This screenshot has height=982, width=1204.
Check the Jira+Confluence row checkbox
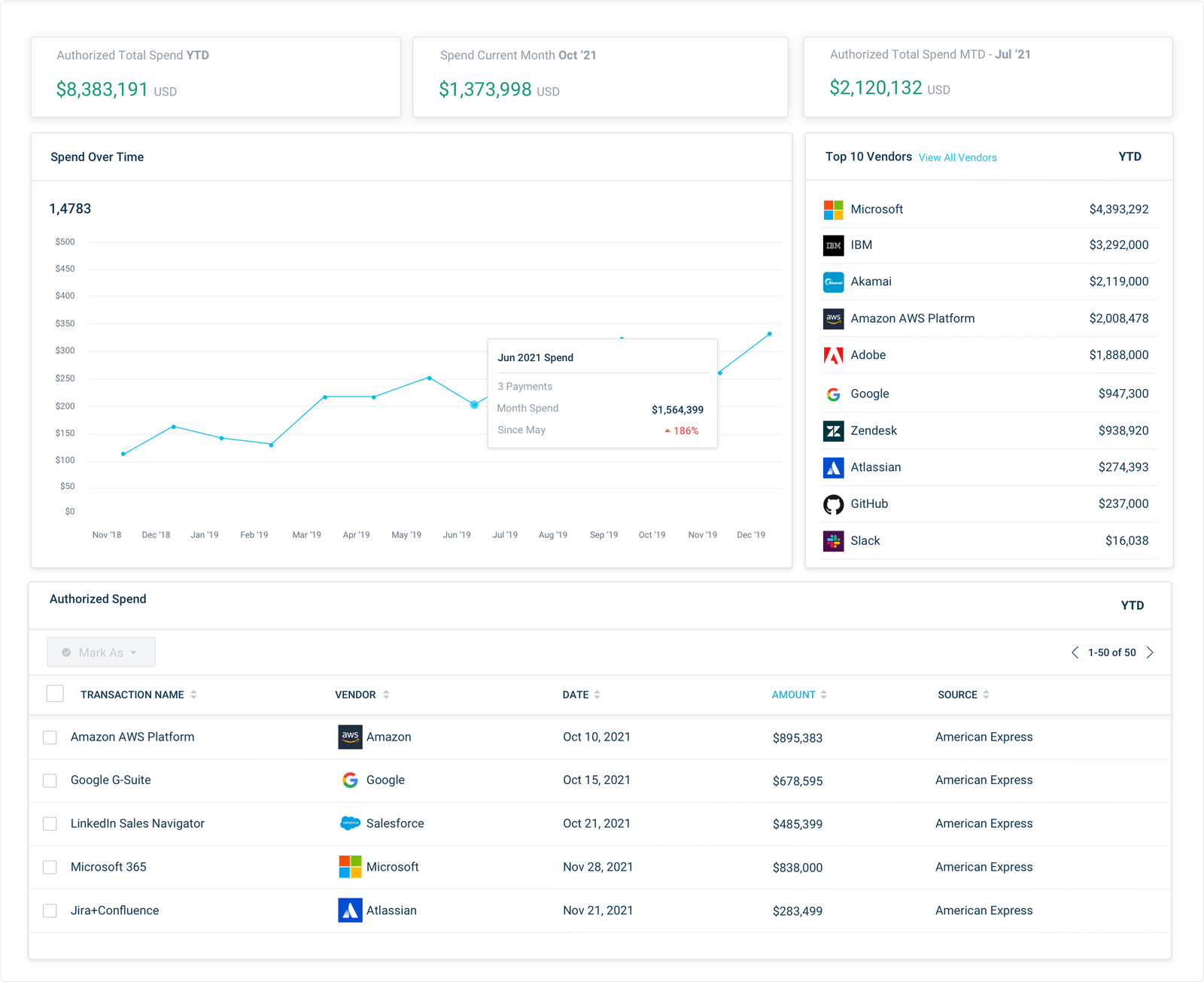pos(50,911)
